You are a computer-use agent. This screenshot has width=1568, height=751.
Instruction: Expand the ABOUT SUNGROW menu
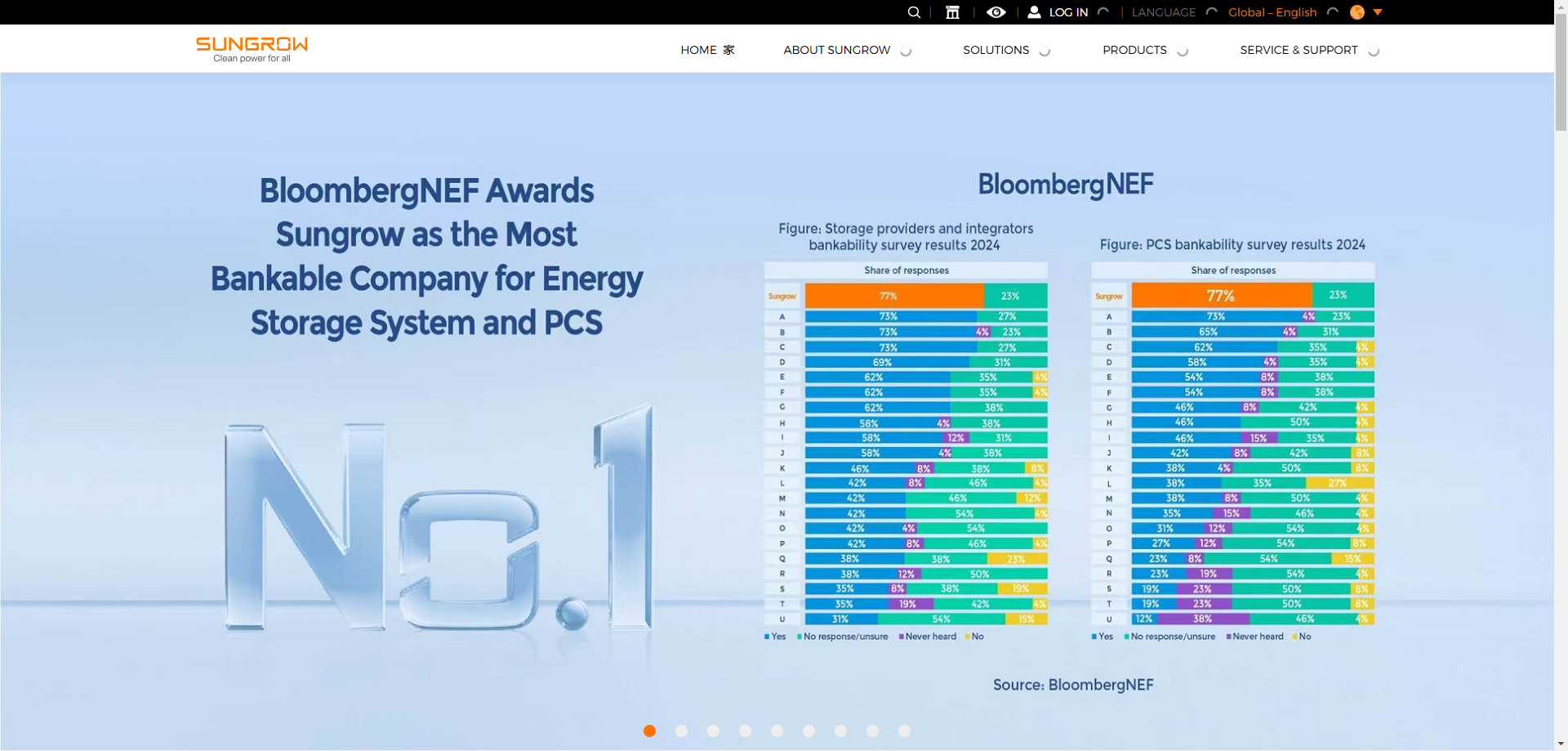836,50
